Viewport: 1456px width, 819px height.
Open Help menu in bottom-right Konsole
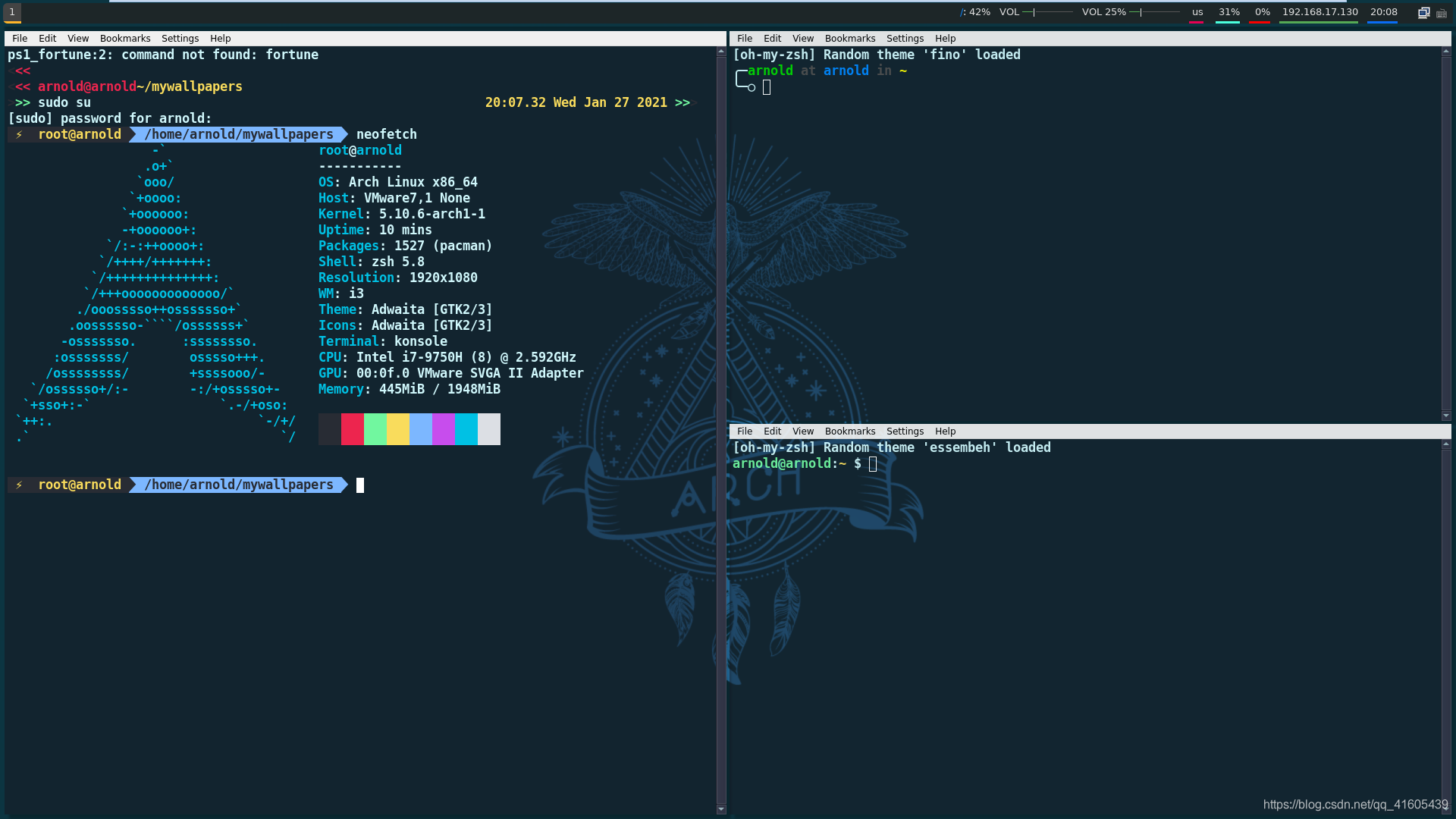point(945,431)
